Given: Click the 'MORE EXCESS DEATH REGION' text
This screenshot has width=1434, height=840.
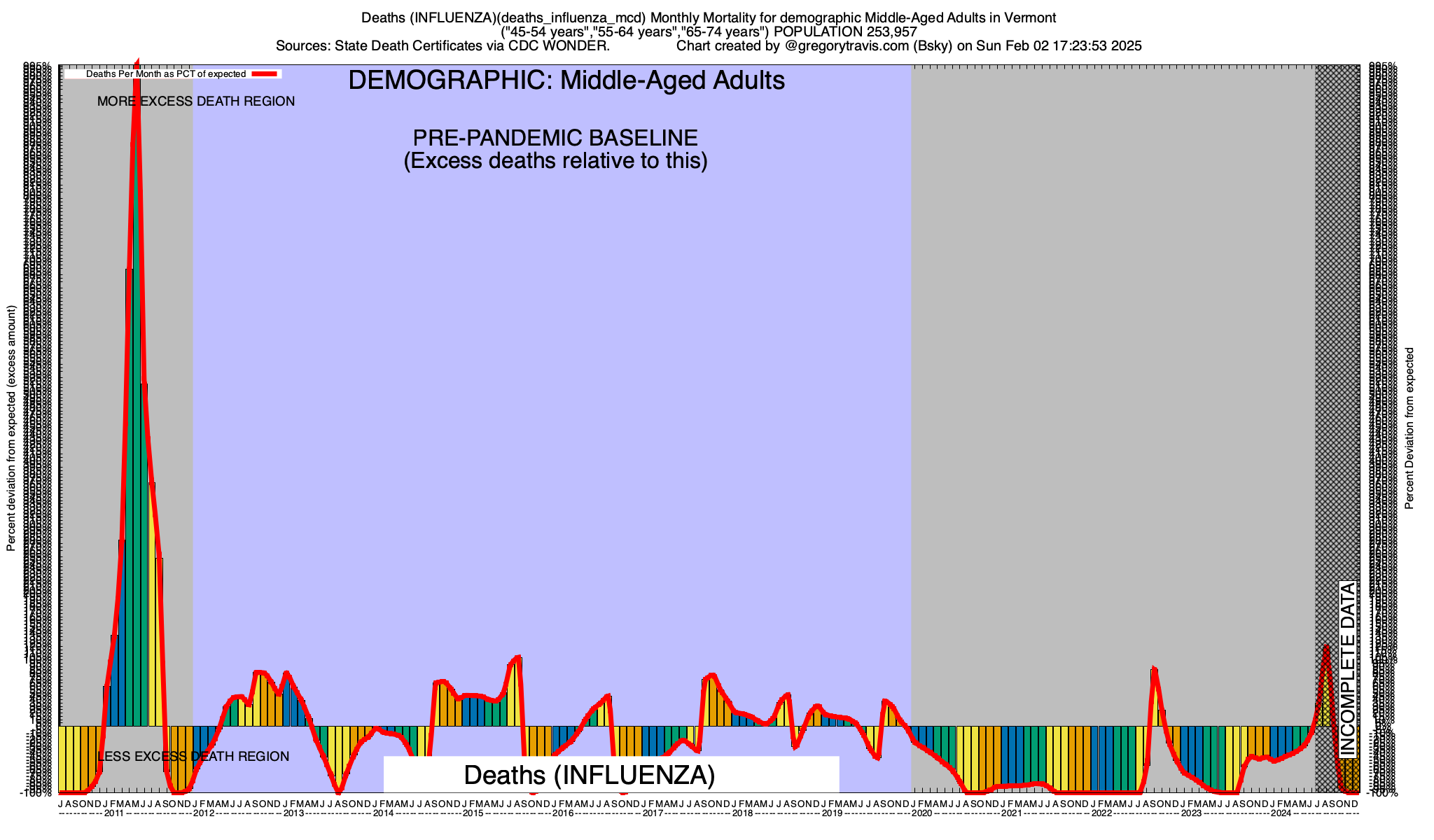Looking at the screenshot, I should pyautogui.click(x=195, y=101).
